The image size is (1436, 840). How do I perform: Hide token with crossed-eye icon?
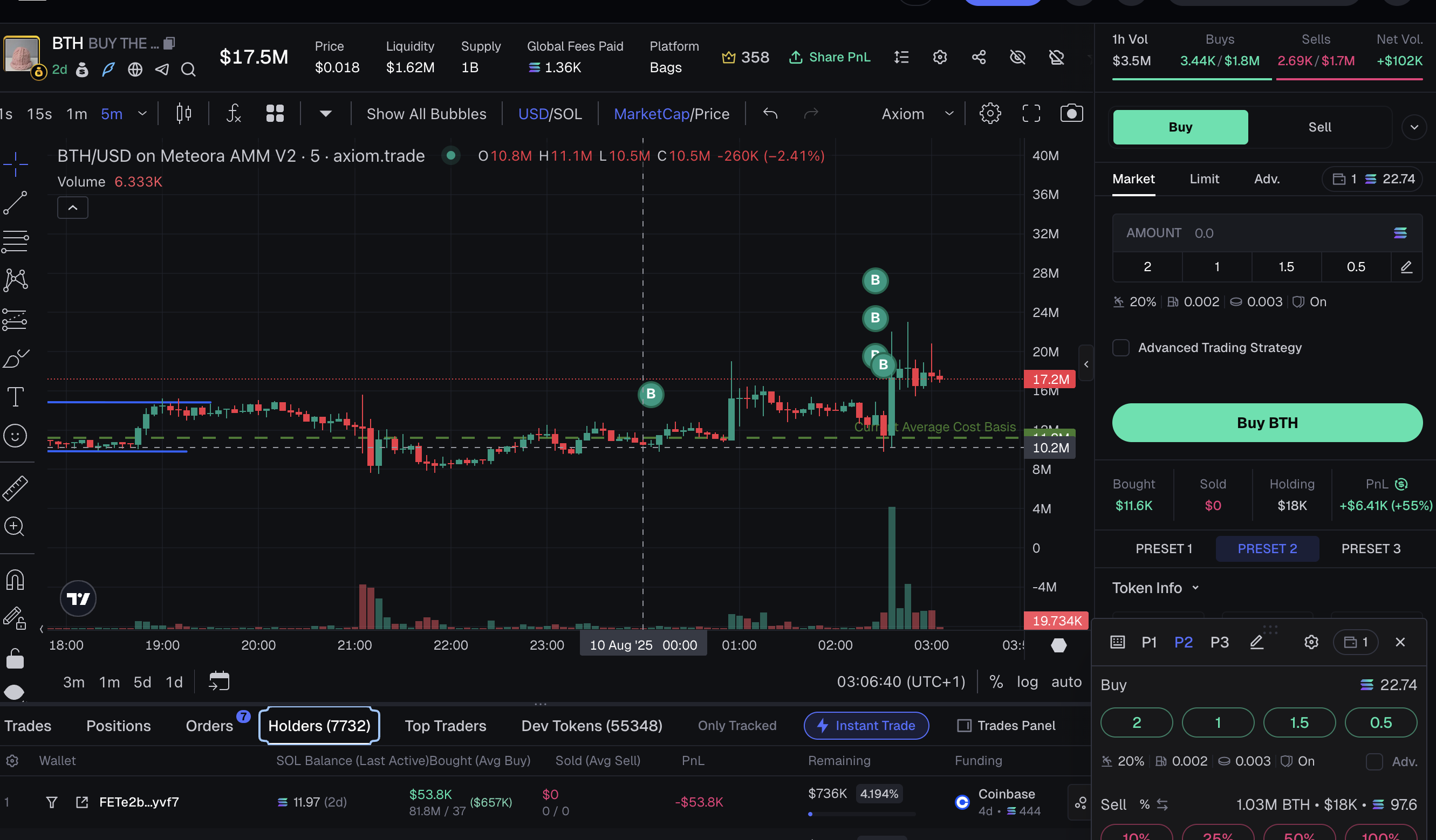[1018, 58]
